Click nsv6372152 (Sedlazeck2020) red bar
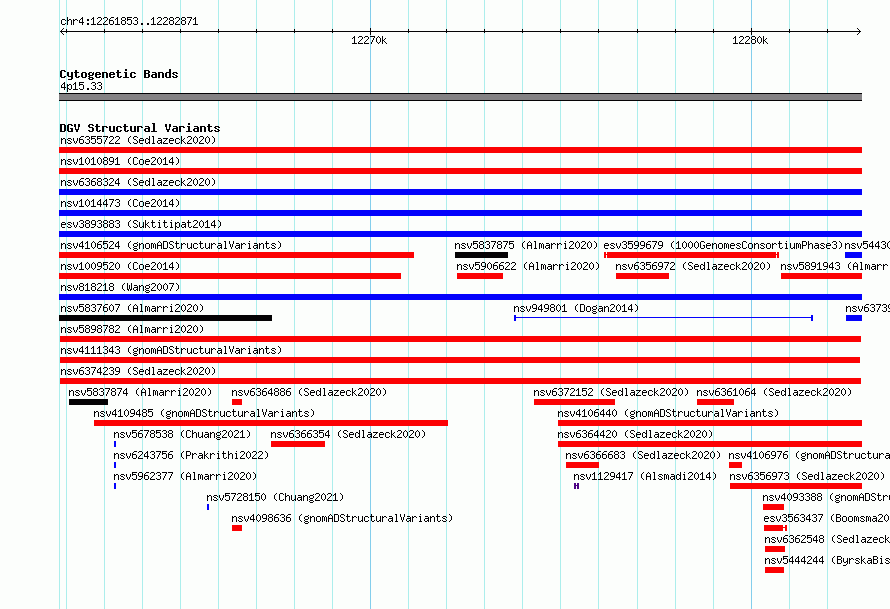The height and width of the screenshot is (609, 890). pos(574,402)
